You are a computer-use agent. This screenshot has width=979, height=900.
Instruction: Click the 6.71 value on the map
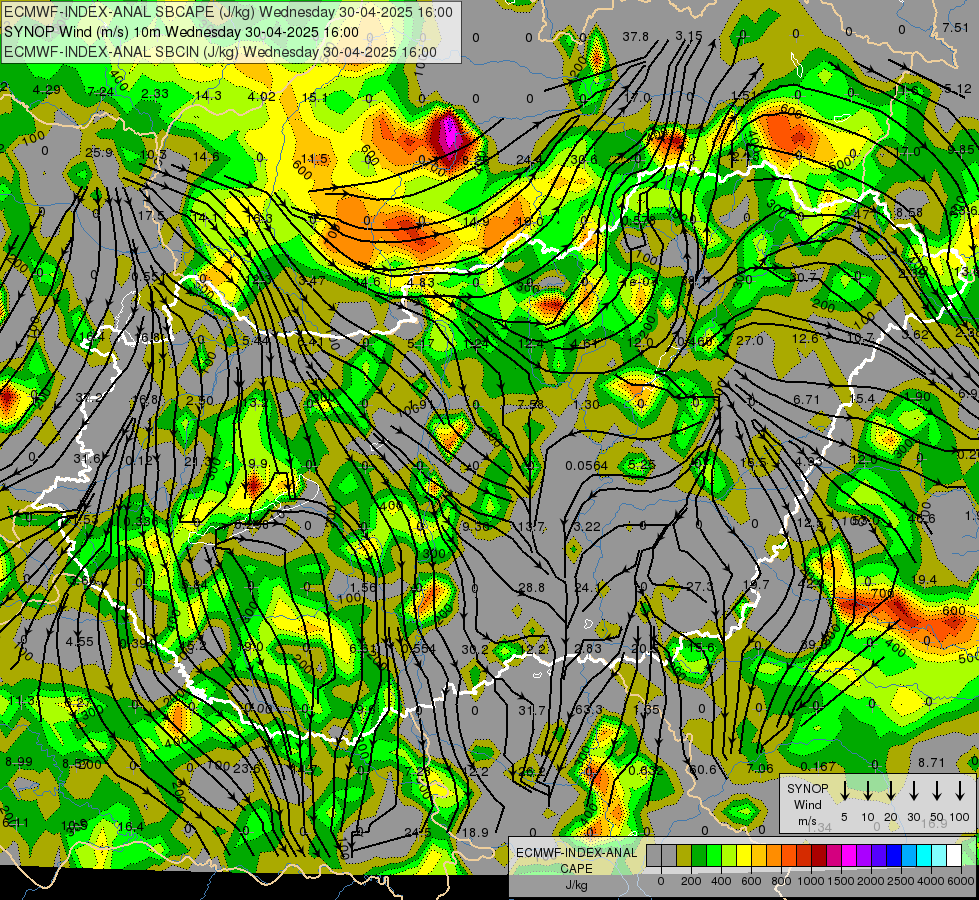pos(806,399)
